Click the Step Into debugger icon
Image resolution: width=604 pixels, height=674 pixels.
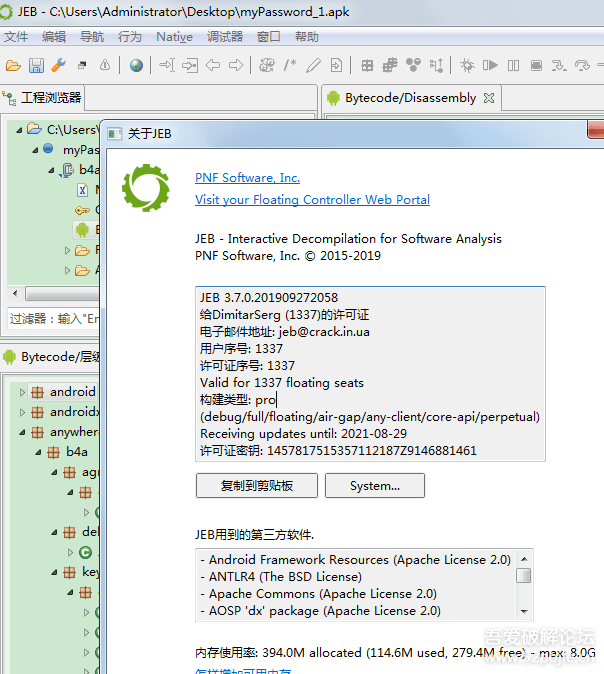click(x=559, y=65)
